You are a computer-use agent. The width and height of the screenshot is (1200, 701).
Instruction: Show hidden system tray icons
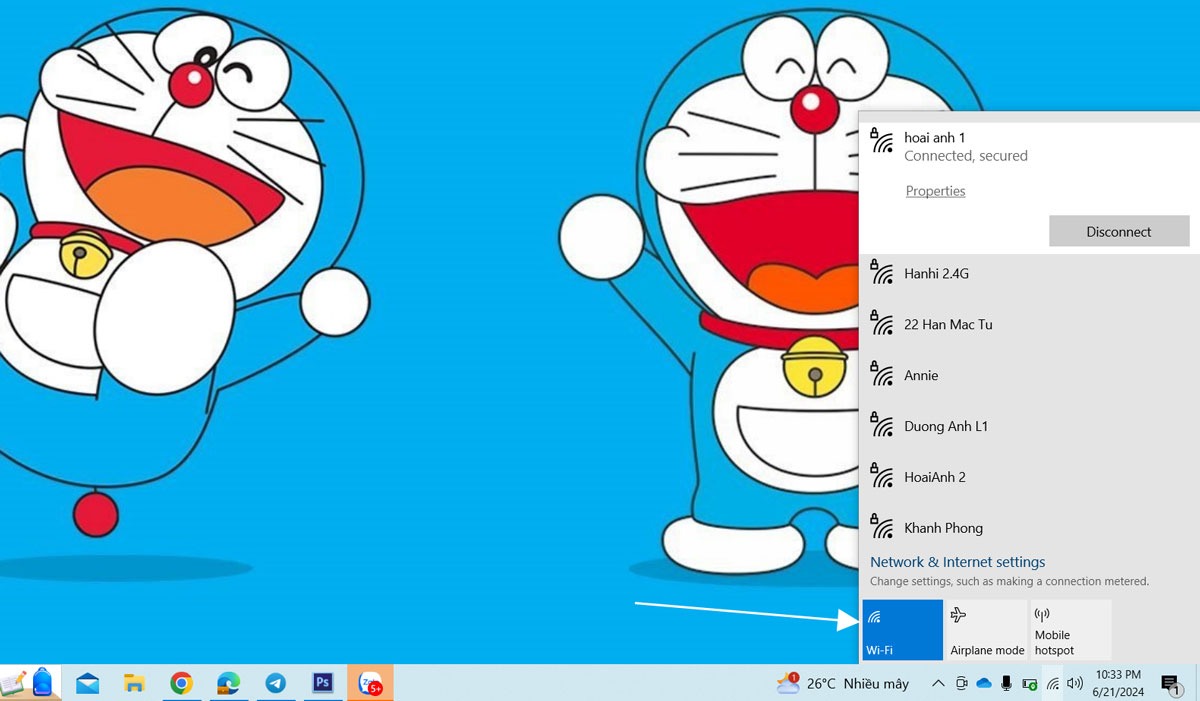937,684
